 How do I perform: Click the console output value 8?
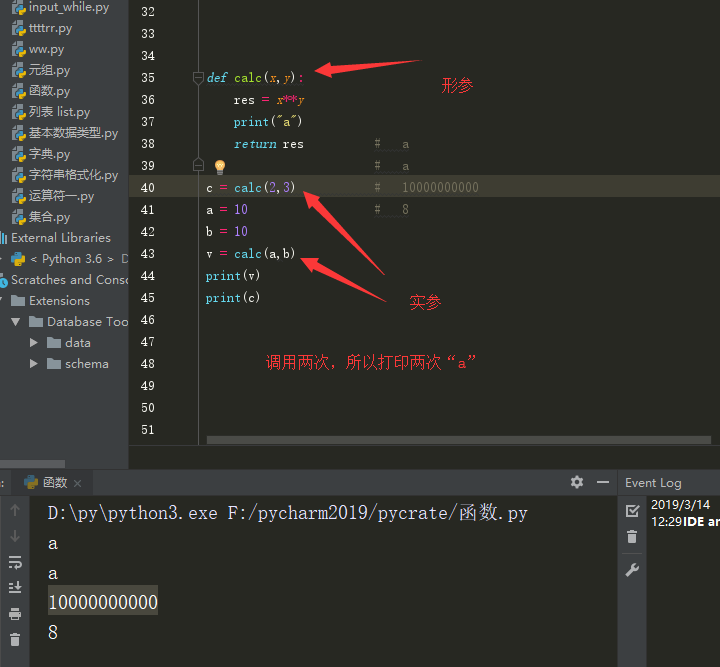(x=53, y=633)
